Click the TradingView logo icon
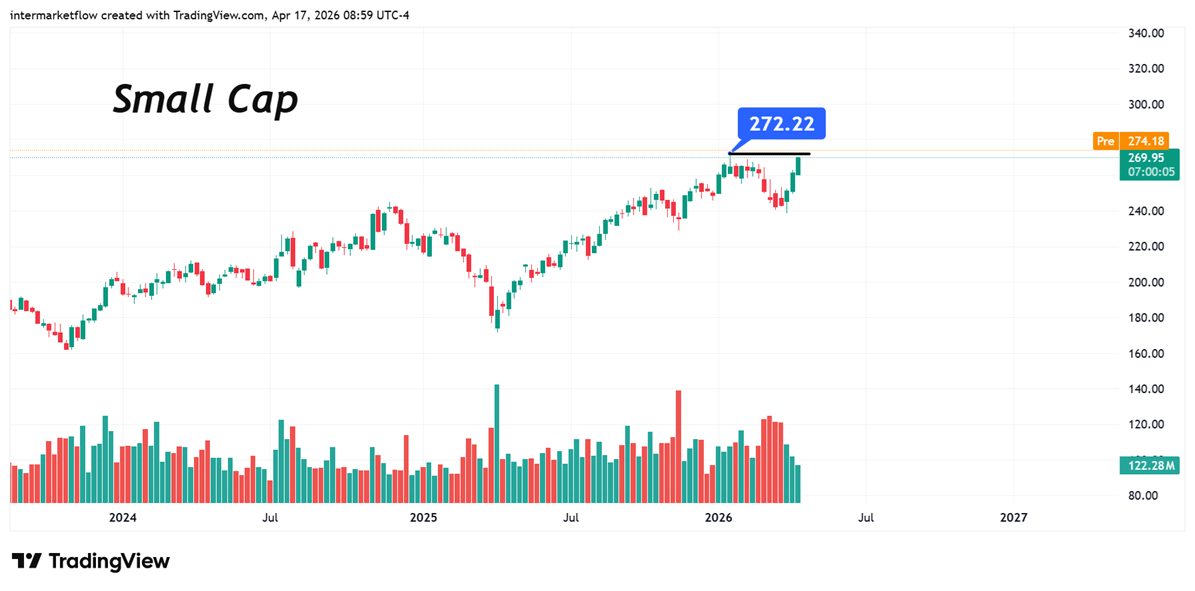The image size is (1195, 591). coord(26,561)
